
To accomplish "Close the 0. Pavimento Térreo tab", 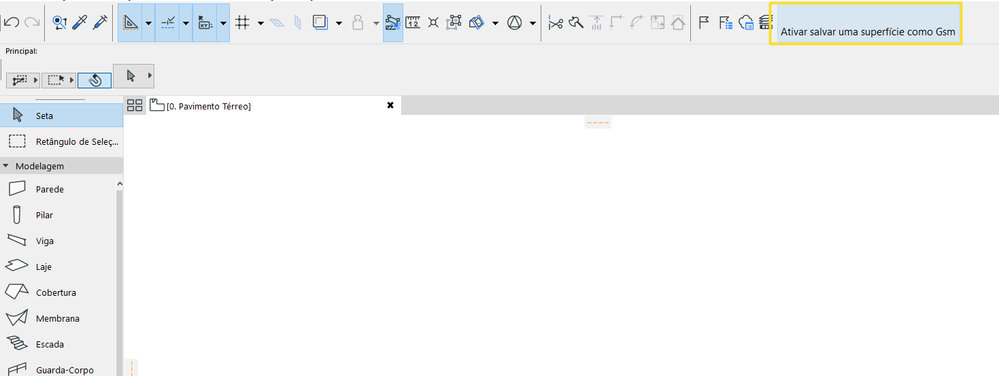I will [391, 105].
